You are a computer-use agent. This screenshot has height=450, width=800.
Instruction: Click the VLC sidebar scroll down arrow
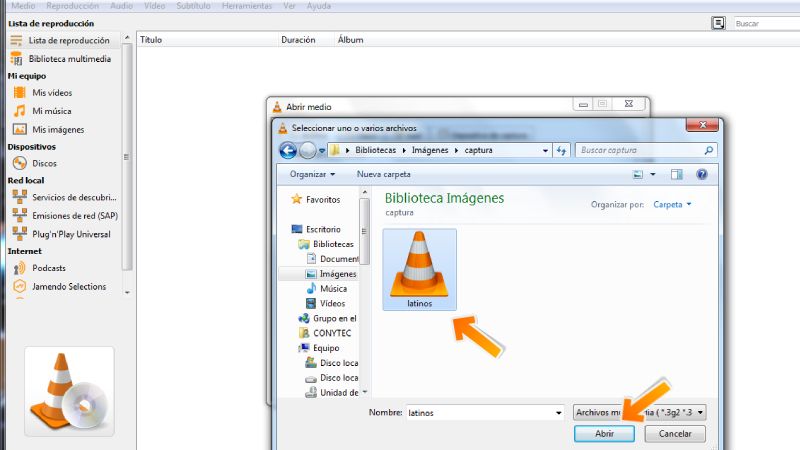127,293
